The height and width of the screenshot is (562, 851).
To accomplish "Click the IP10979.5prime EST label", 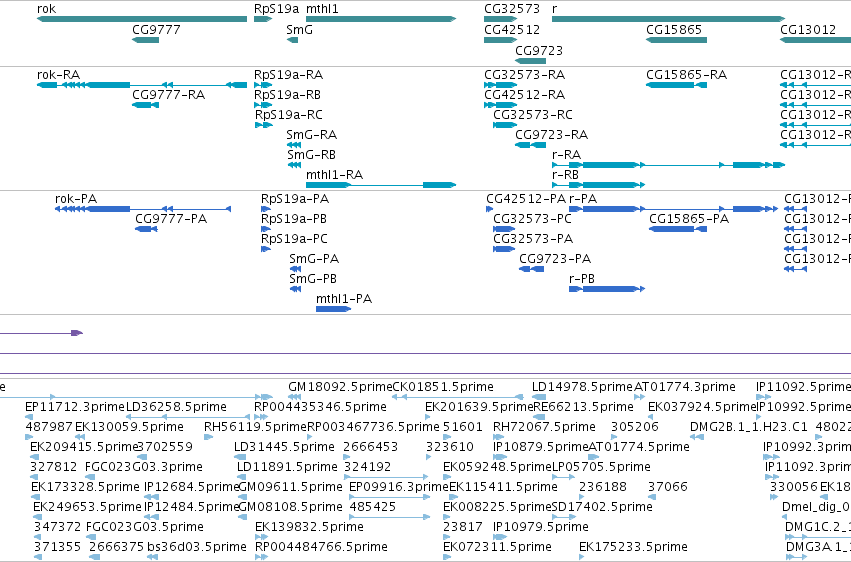I will [x=541, y=527].
